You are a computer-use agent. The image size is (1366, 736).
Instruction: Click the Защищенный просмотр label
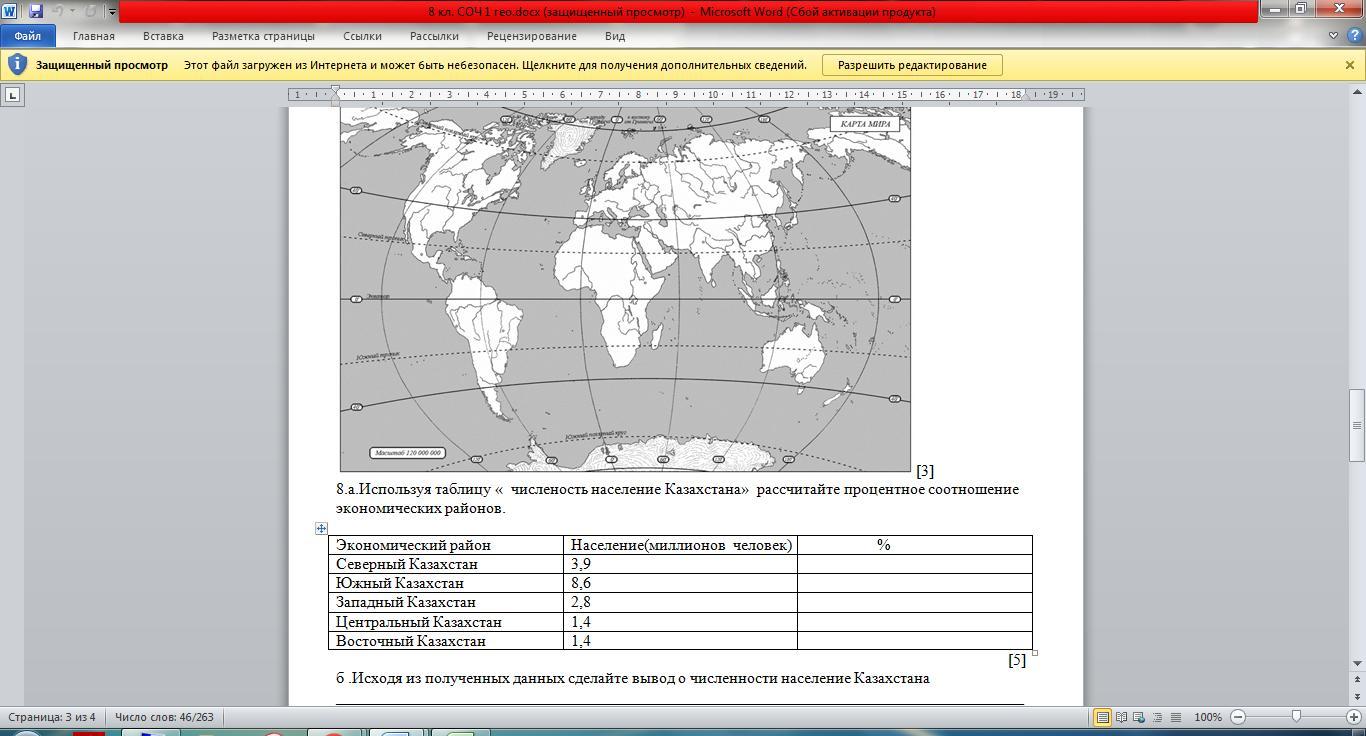102,65
